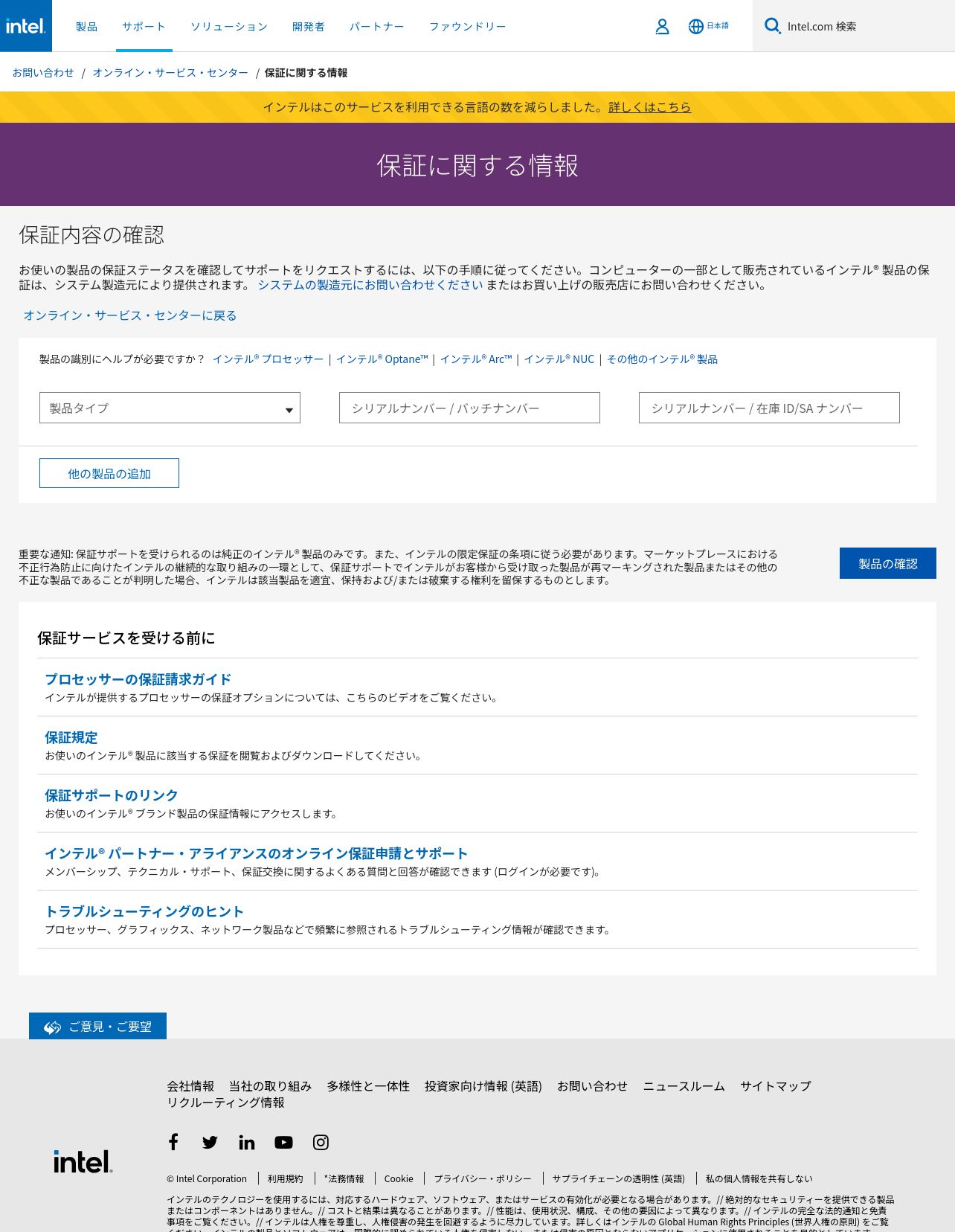Click ニュースルーム footer link
The image size is (955, 1232).
[684, 1086]
